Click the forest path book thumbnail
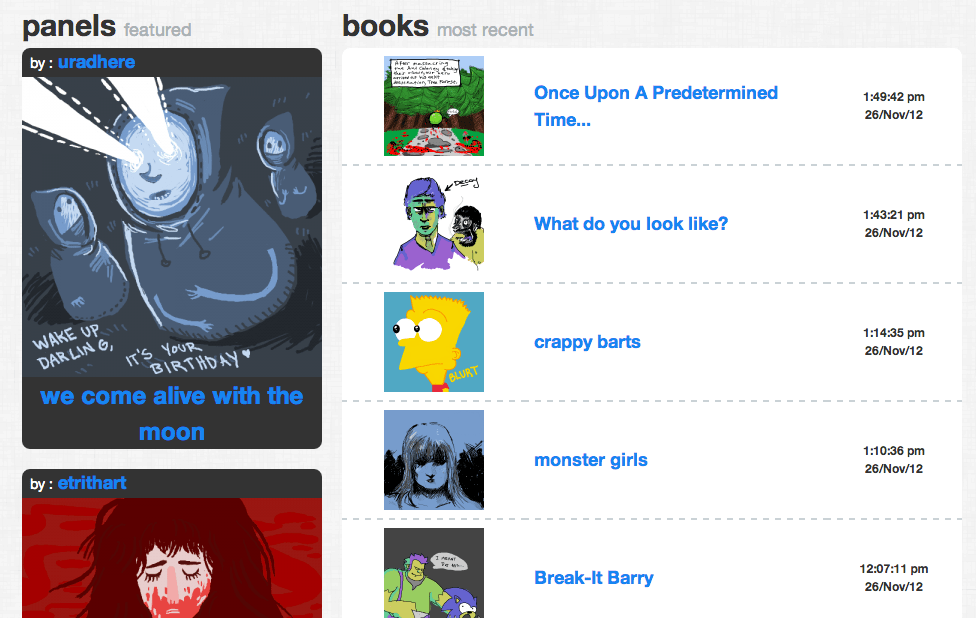The image size is (976, 618). point(434,106)
